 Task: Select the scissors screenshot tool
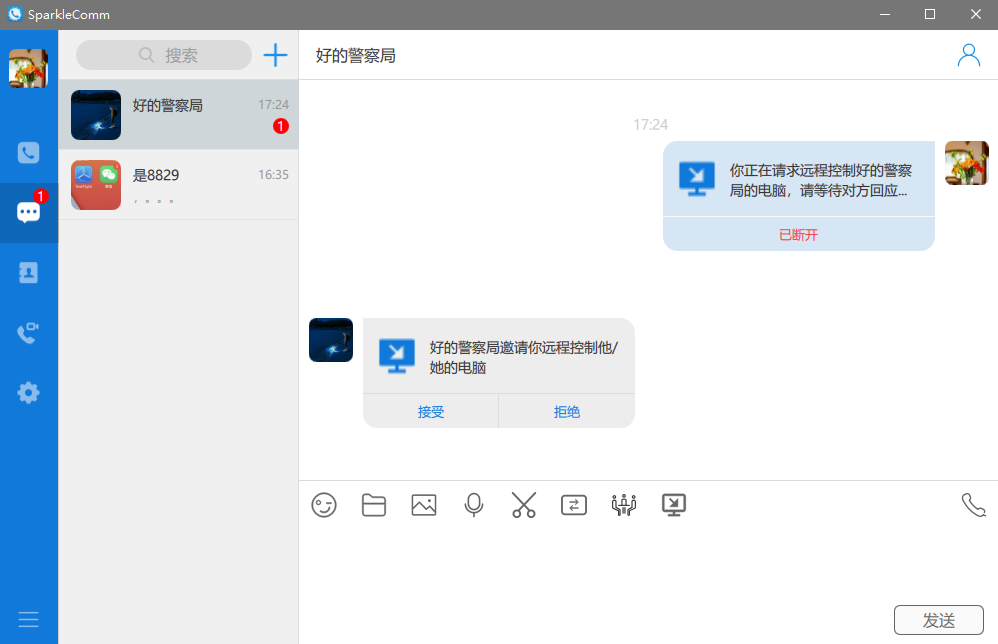(x=524, y=505)
